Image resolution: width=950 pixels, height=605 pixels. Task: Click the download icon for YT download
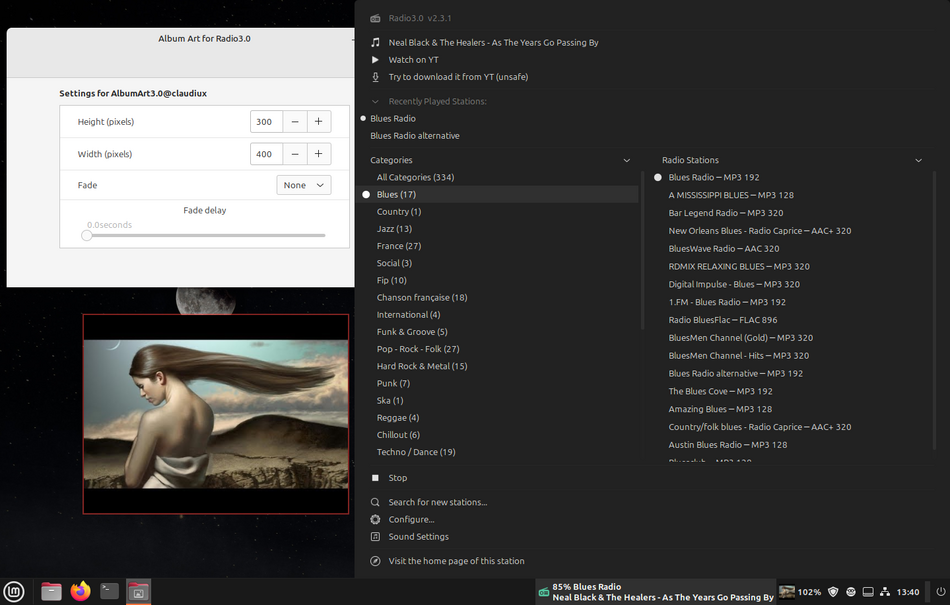[375, 77]
